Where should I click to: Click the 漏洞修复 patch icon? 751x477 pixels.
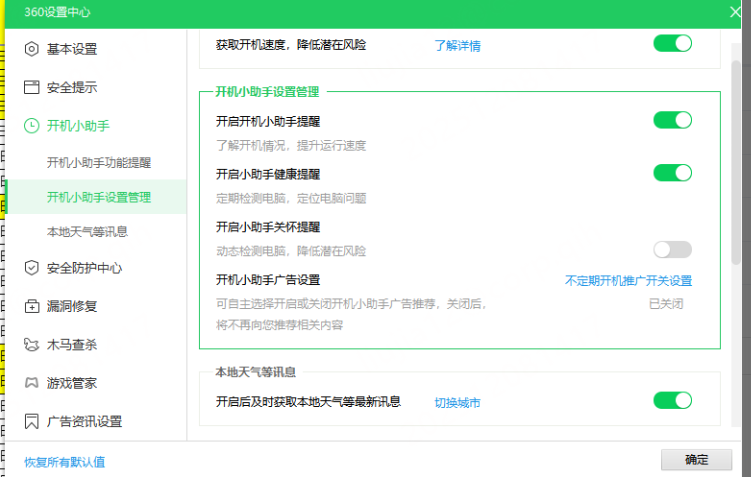coord(32,306)
